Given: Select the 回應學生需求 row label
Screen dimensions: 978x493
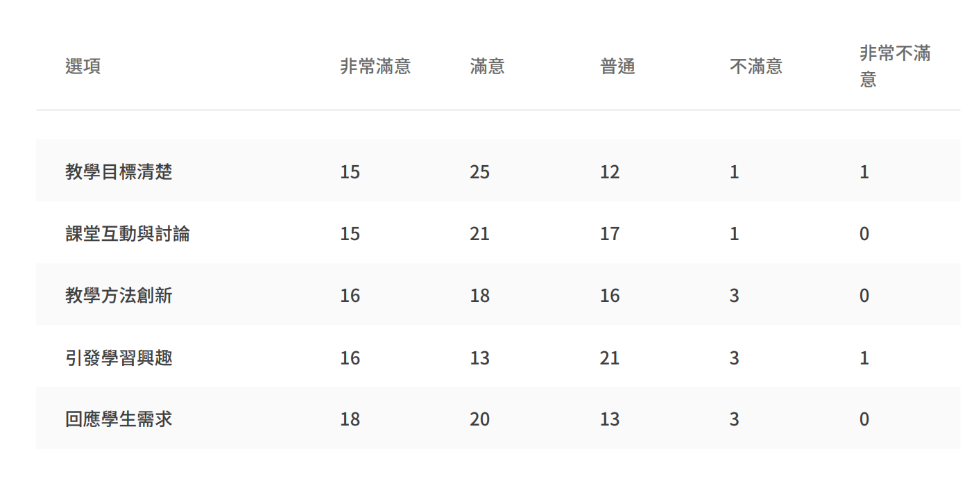Looking at the screenshot, I should tap(119, 420).
